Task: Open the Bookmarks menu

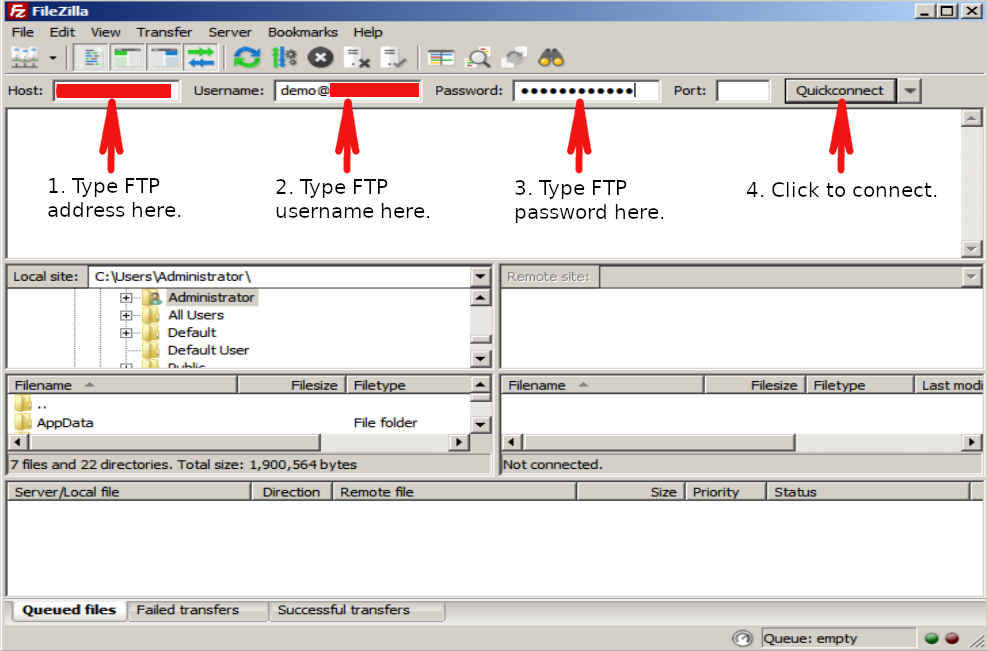Action: pos(302,32)
